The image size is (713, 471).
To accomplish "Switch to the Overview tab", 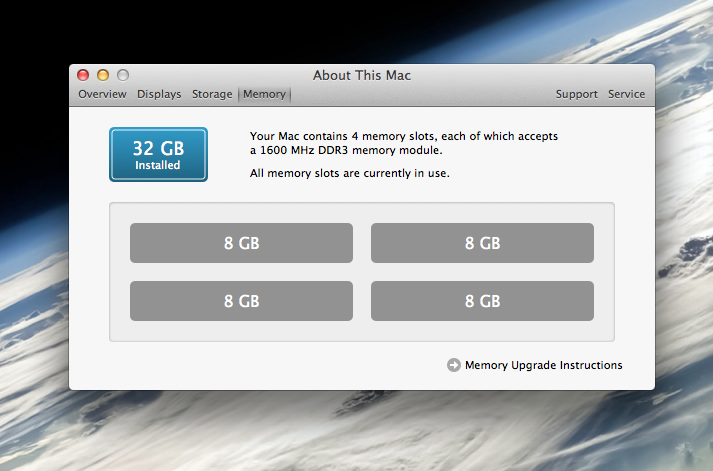I will pos(102,94).
